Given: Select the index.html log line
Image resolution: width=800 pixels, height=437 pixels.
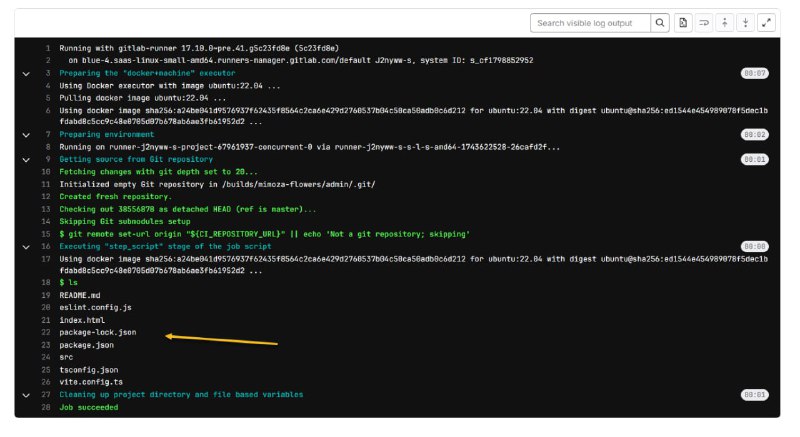Looking at the screenshot, I should point(82,320).
